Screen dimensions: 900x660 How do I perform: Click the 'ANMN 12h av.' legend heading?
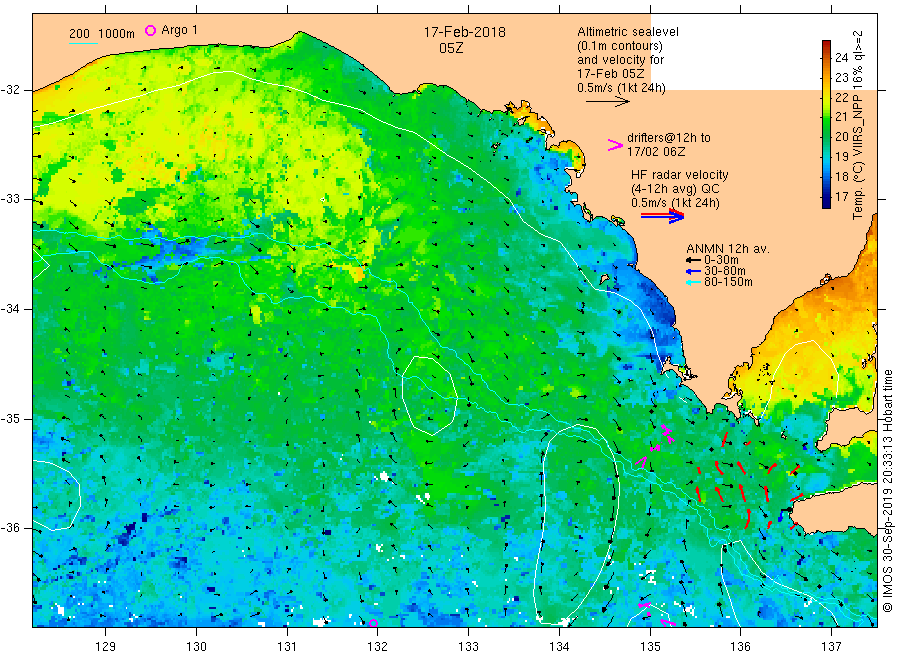(728, 249)
